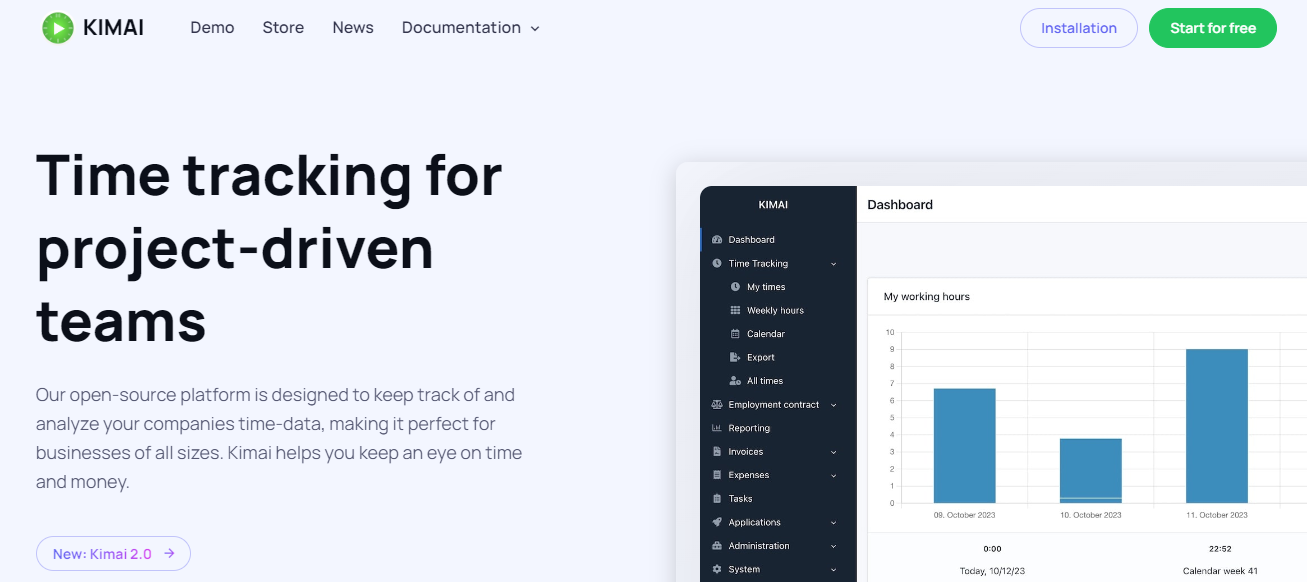The width and height of the screenshot is (1307, 582).
Task: Click the Installation button
Action: point(1079,28)
